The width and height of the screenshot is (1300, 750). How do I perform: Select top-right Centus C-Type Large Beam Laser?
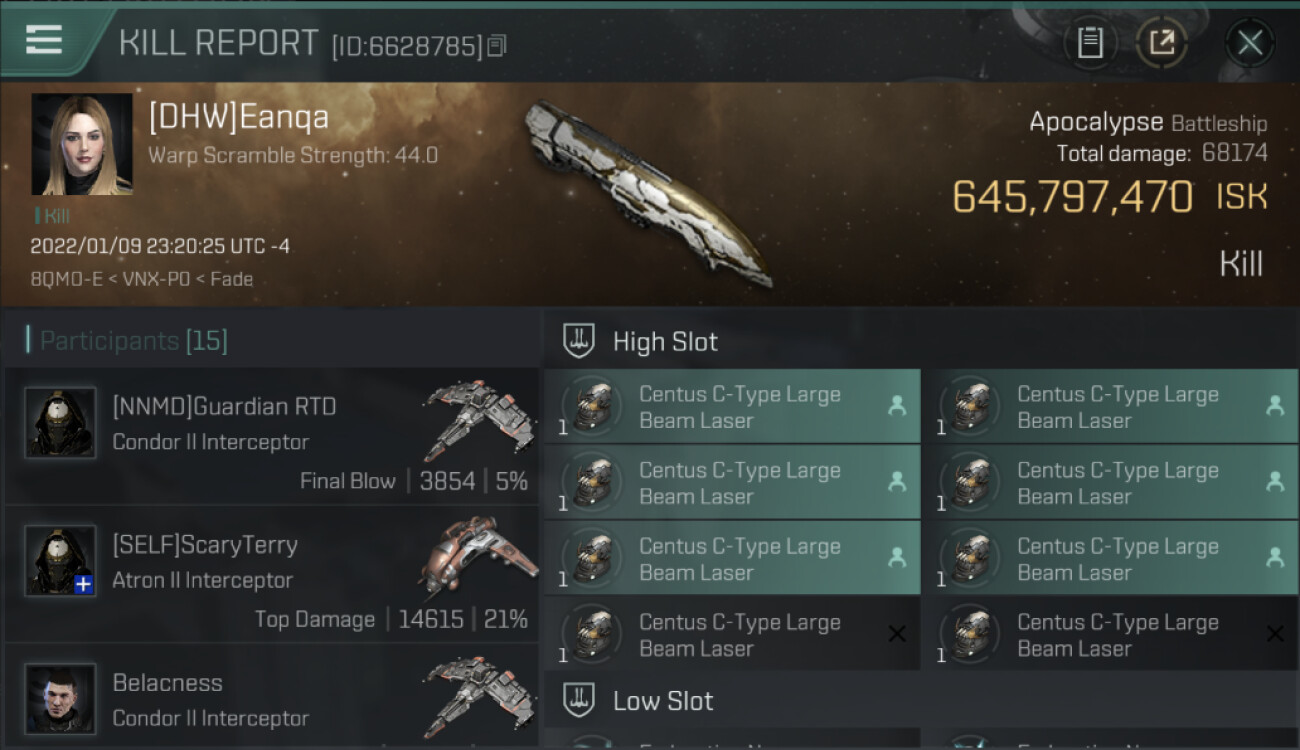[x=1110, y=406]
